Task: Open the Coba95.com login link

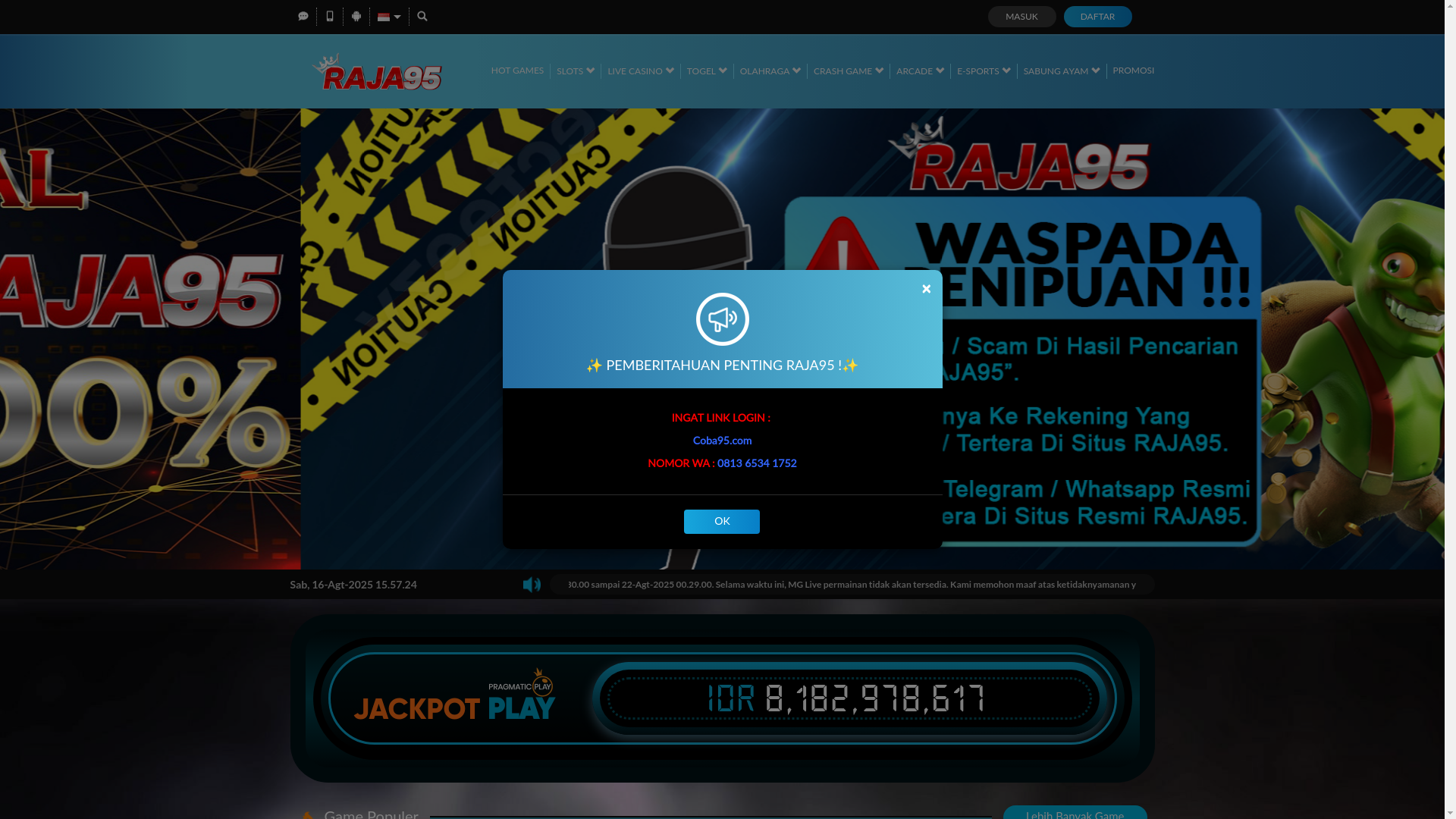Action: 722,441
